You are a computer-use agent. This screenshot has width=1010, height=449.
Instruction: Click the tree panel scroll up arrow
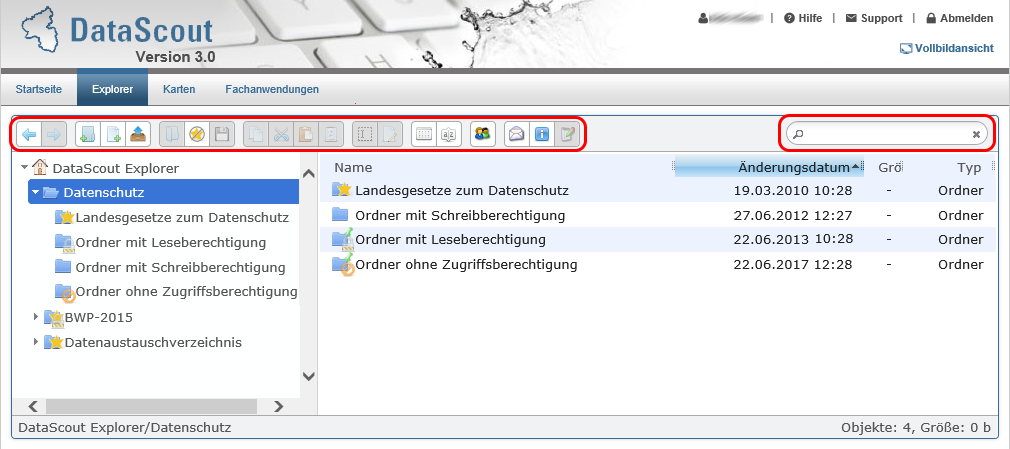309,173
